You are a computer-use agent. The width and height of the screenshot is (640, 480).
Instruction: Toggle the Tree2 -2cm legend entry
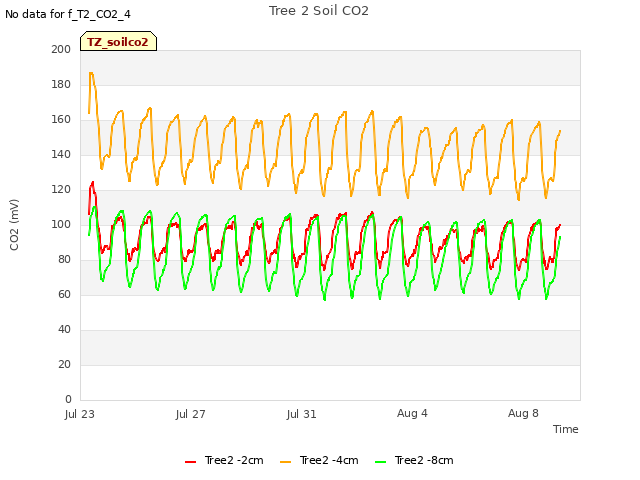(x=224, y=460)
